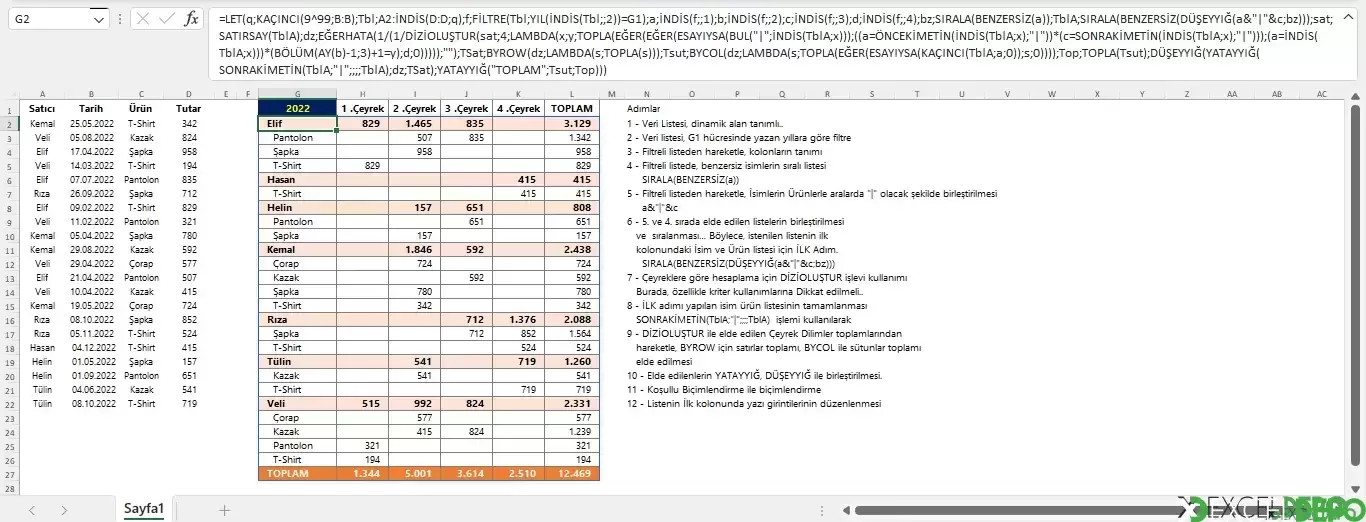Click the horizontal scrollbar left arrow
Image resolution: width=1366 pixels, height=522 pixels.
(x=844, y=510)
